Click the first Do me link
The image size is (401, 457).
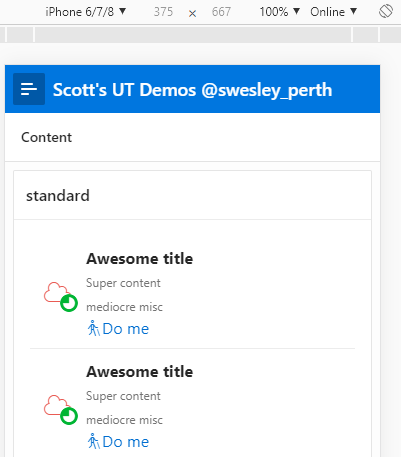click(126, 329)
